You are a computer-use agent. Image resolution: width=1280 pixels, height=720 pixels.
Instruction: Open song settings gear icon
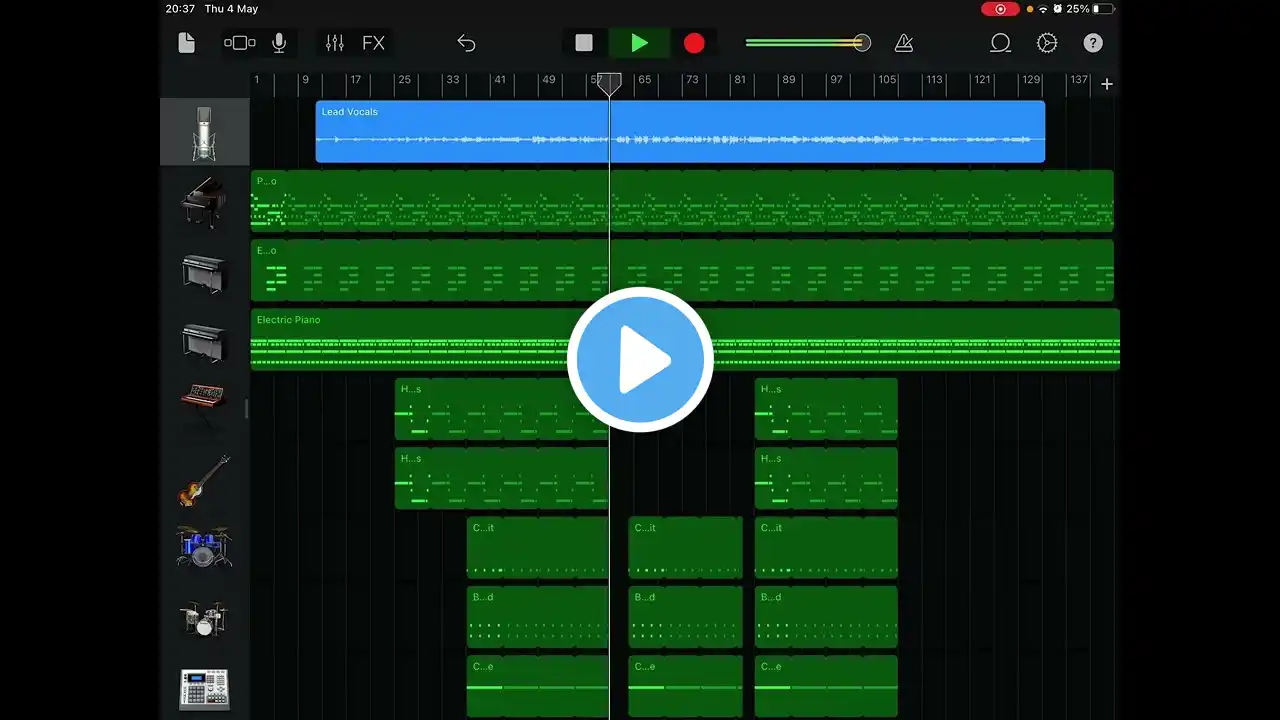pos(1047,43)
